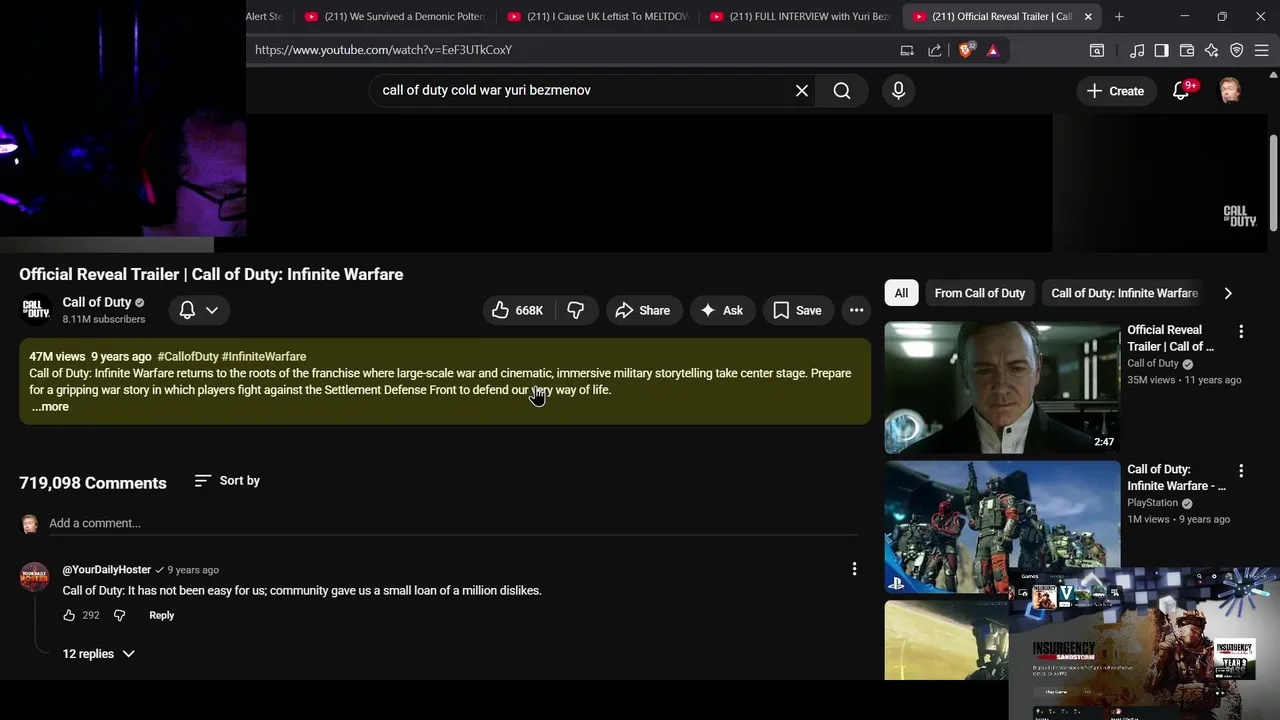
Task: Click the install app icon in address bar
Action: (907, 50)
